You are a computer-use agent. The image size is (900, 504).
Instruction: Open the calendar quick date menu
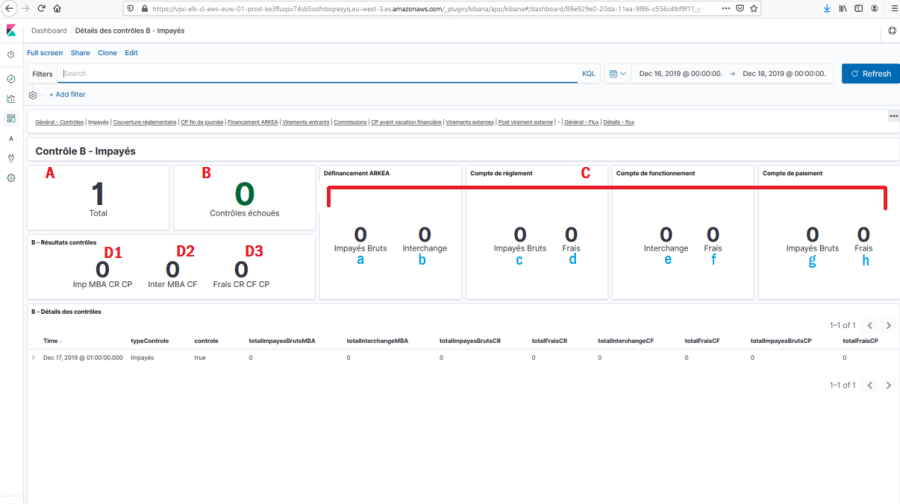[616, 74]
